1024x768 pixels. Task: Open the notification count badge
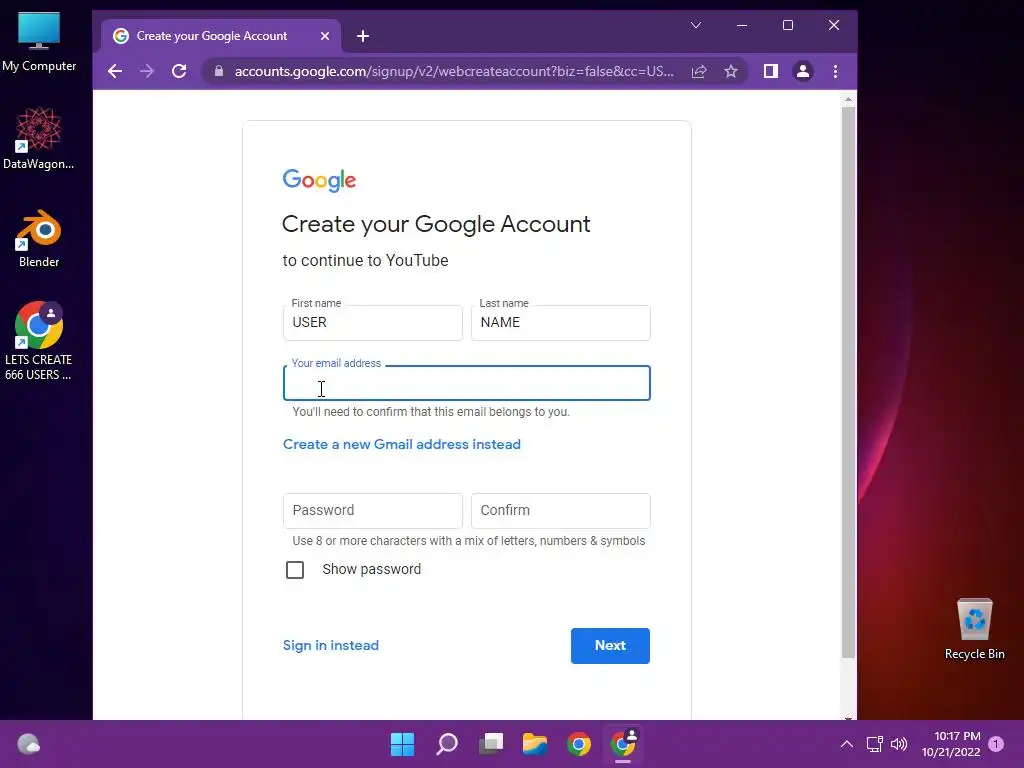click(996, 744)
